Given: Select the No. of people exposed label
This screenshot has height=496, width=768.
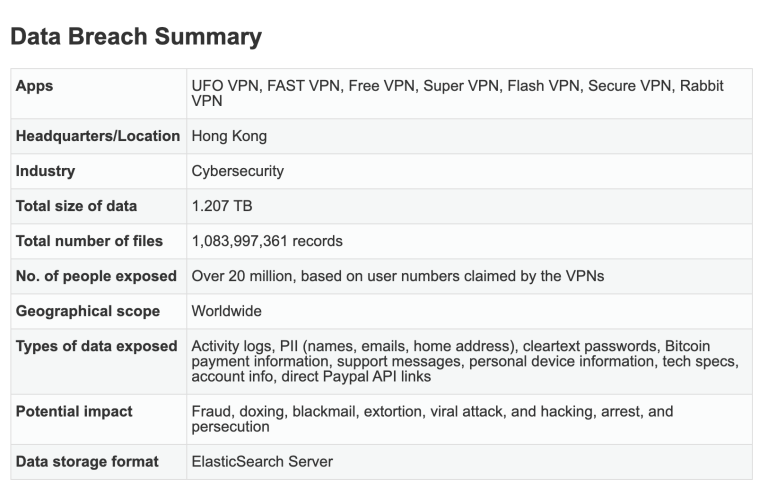Looking at the screenshot, I should tap(96, 276).
